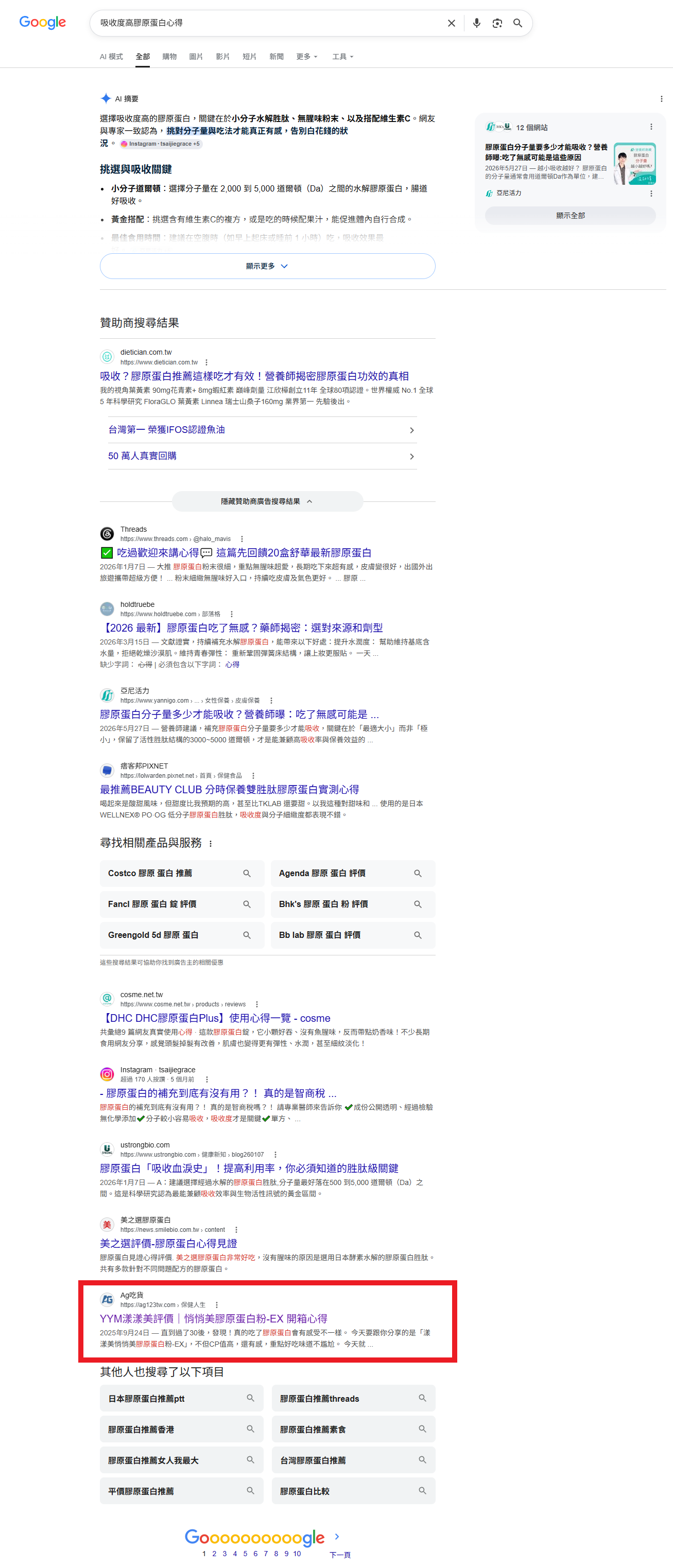Open three-dot menu for cosme.net.tw result

(256, 1004)
